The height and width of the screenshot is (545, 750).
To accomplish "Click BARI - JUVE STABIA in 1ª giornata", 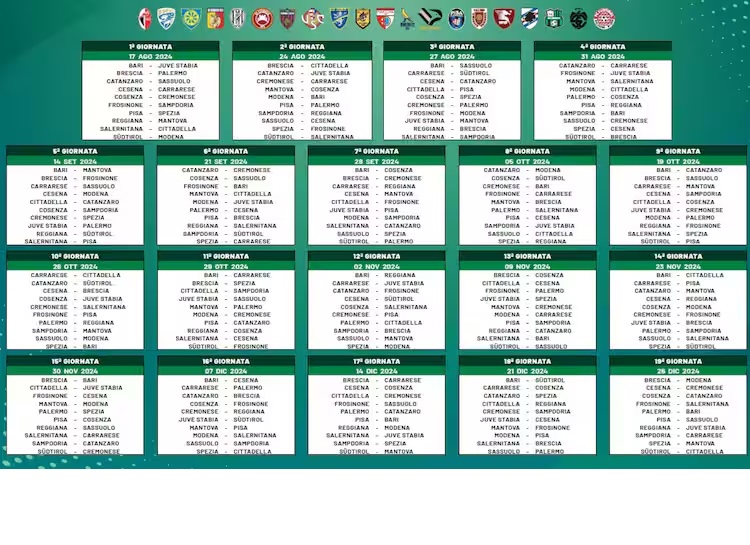I will [x=163, y=66].
